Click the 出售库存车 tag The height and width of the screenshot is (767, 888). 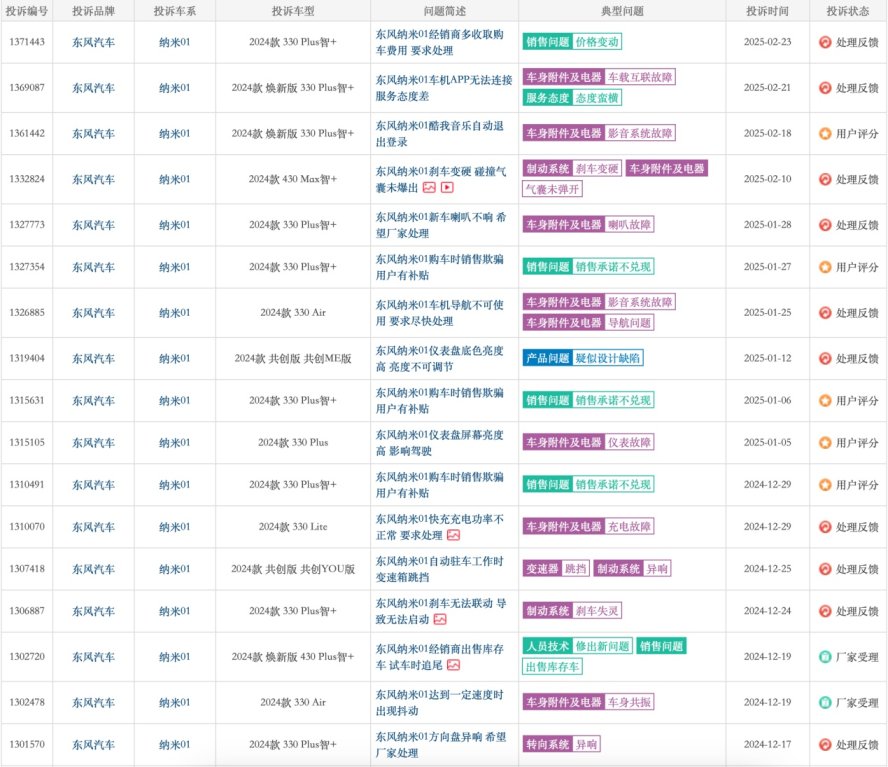tap(552, 667)
